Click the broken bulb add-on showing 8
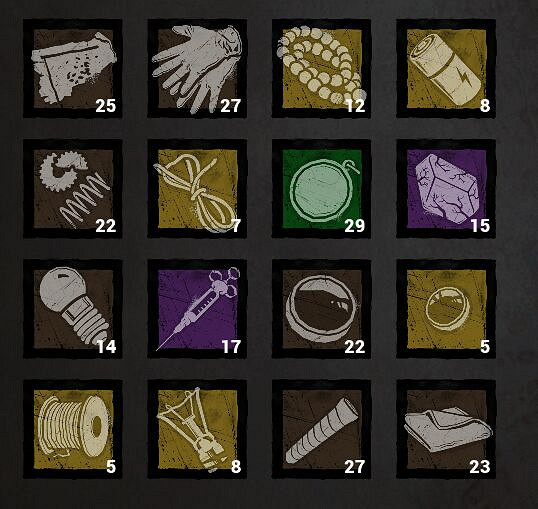The image size is (538, 509). pos(197,429)
